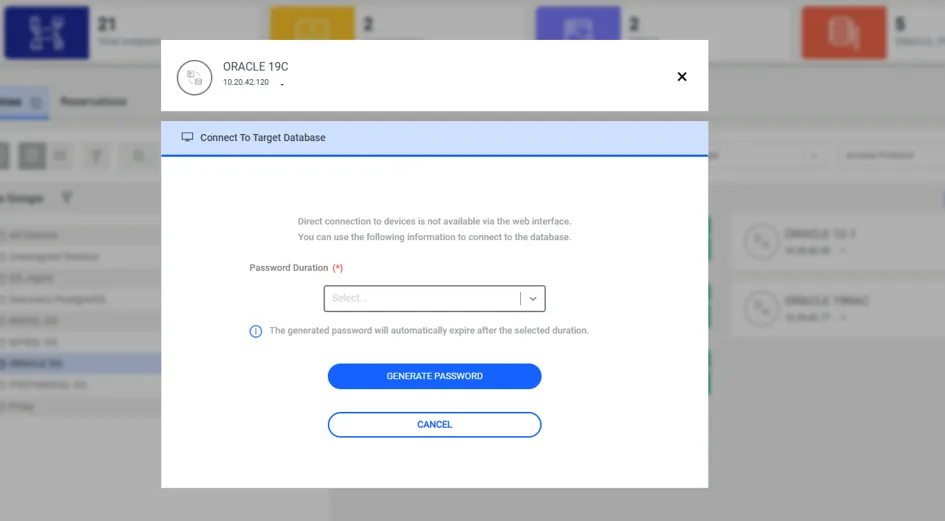The width and height of the screenshot is (945, 521).
Task: Close the ORACLE 19C dialog
Action: (x=682, y=77)
